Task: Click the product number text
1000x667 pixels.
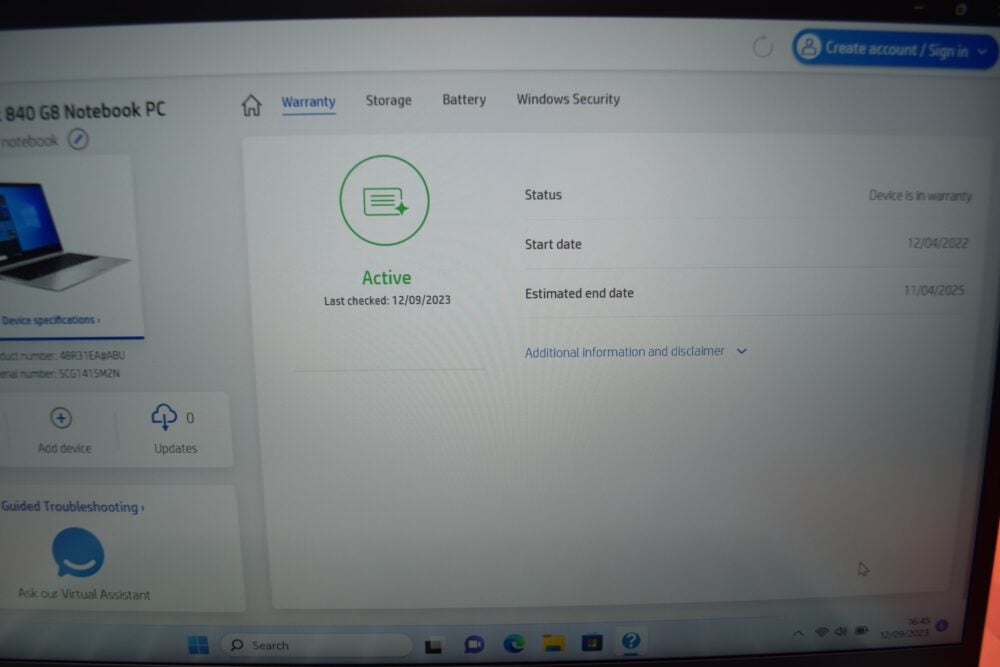Action: (62, 355)
